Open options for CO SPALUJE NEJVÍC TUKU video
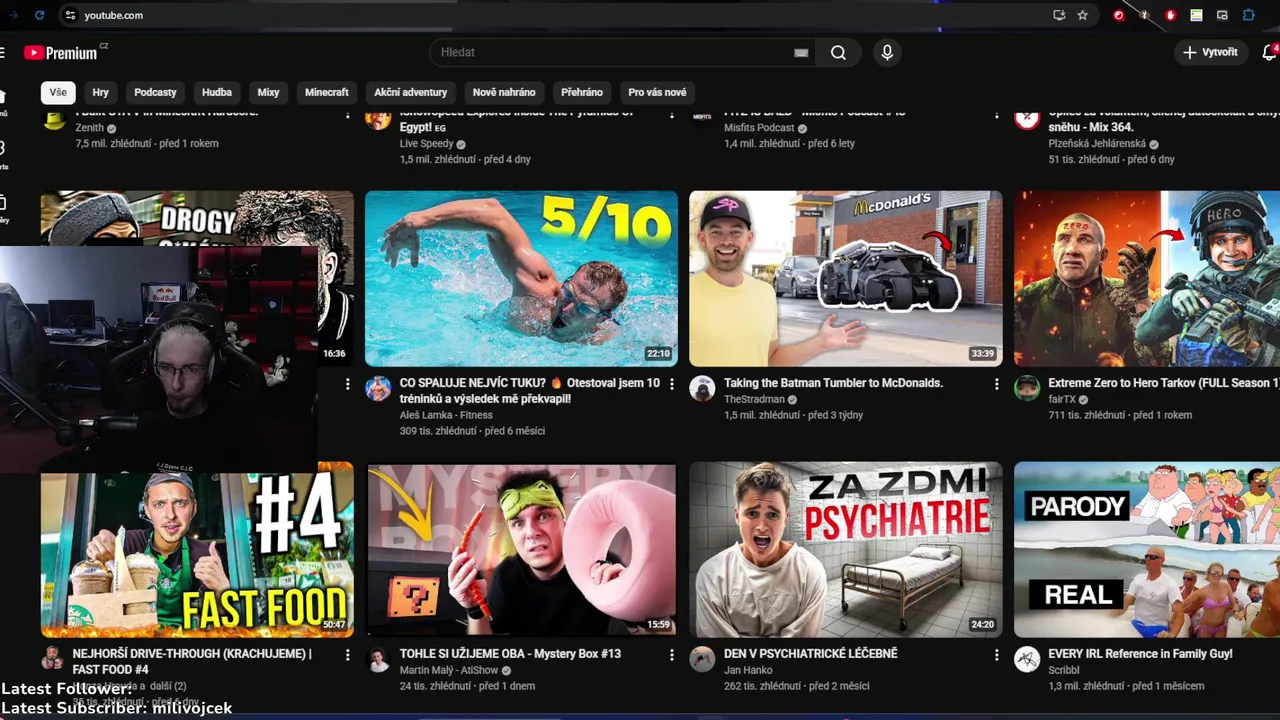Viewport: 1280px width, 720px height. pyautogui.click(x=672, y=384)
